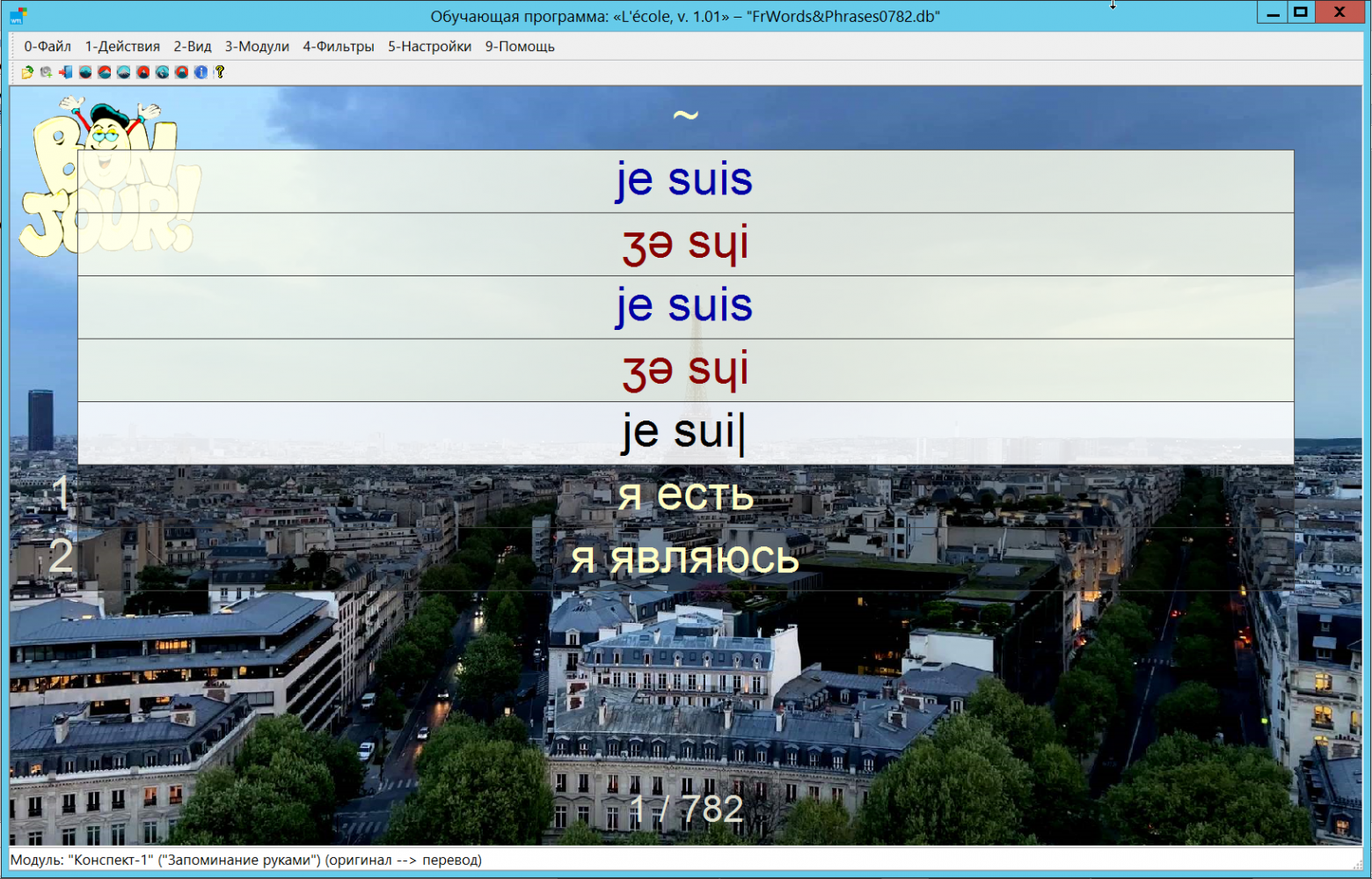Click the exit door icon with red arrow

65,72
